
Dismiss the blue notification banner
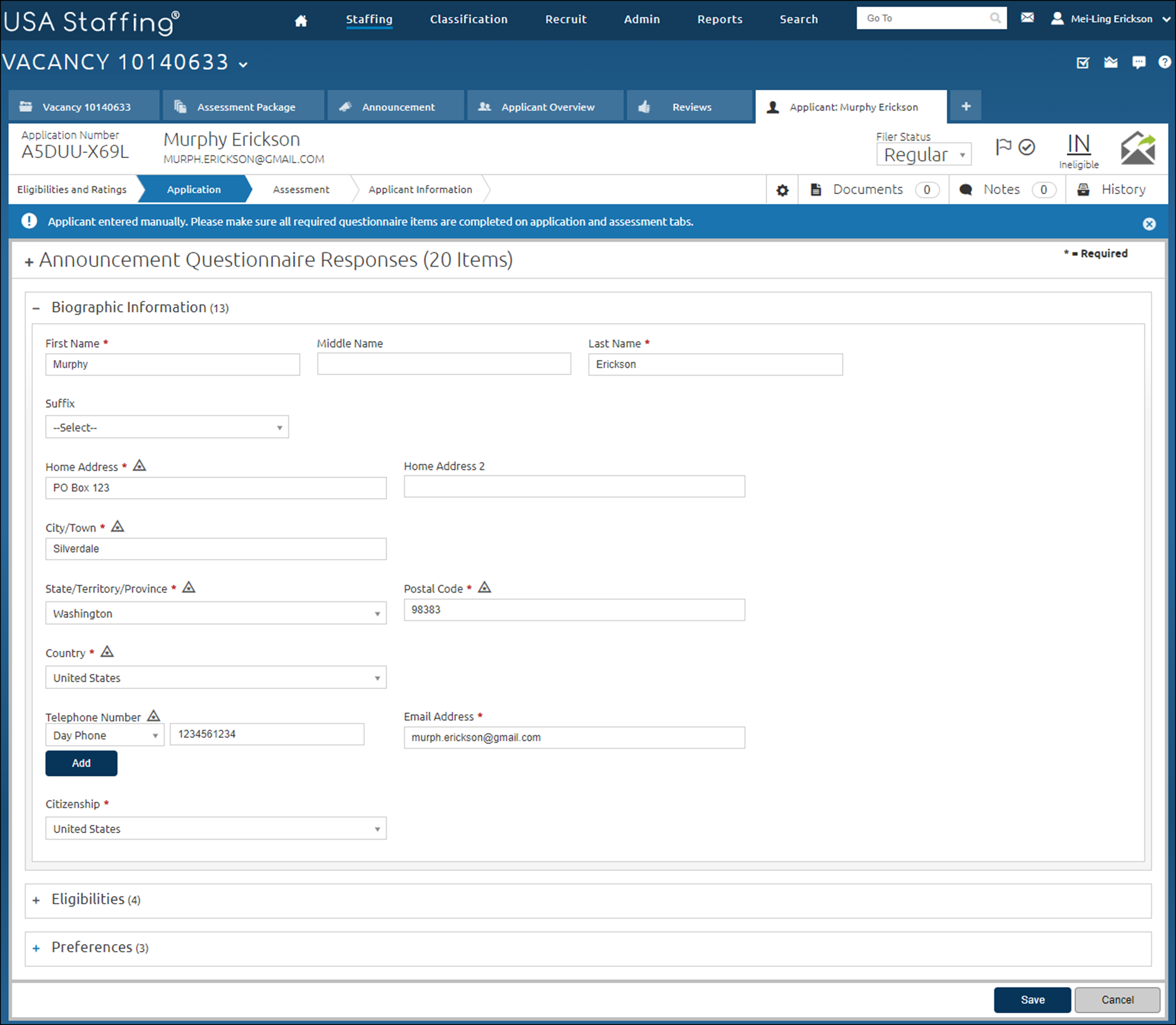pos(1148,224)
